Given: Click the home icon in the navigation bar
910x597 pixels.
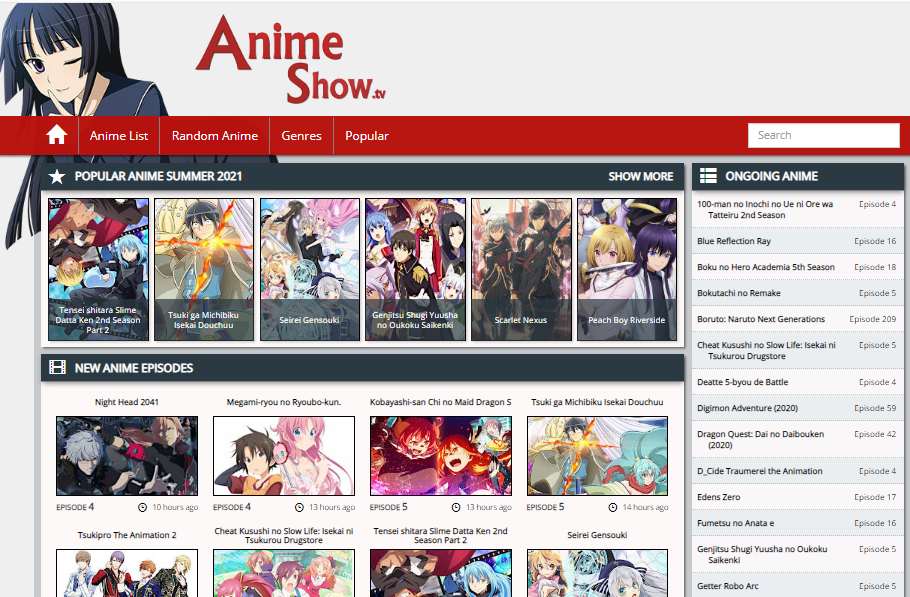Looking at the screenshot, I should tap(56, 135).
